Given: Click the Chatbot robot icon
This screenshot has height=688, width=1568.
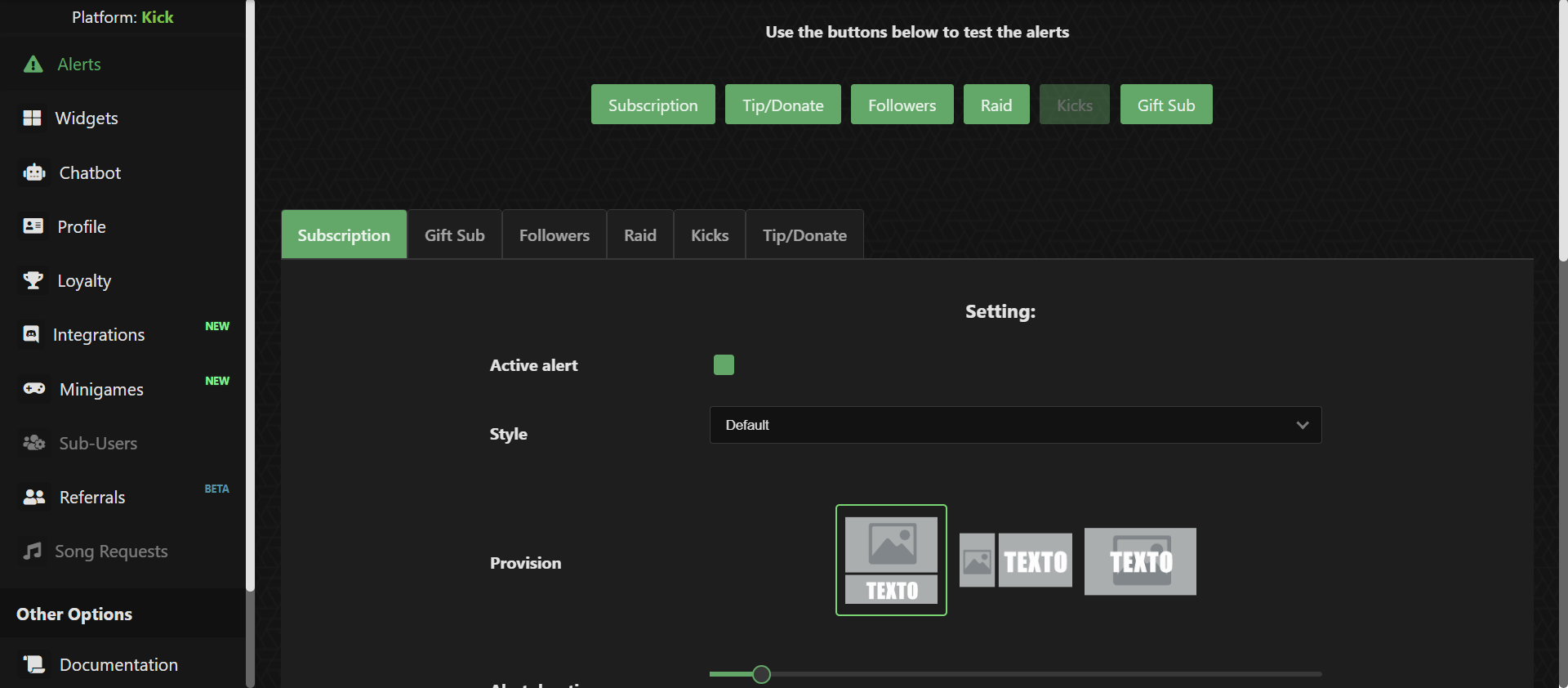Looking at the screenshot, I should click(34, 172).
